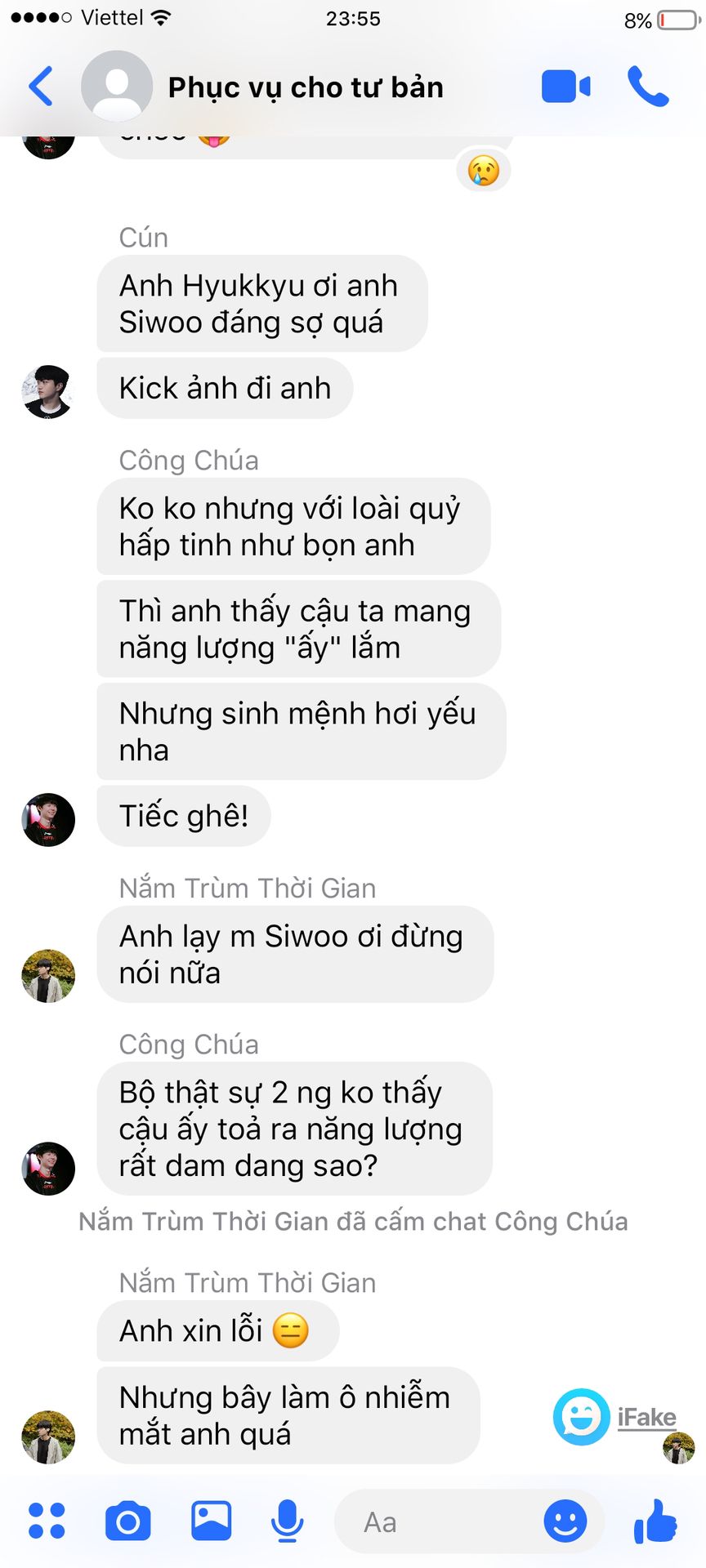
Task: Tap Công Chúa's avatar next to Tiếc ghê!
Action: 48,819
